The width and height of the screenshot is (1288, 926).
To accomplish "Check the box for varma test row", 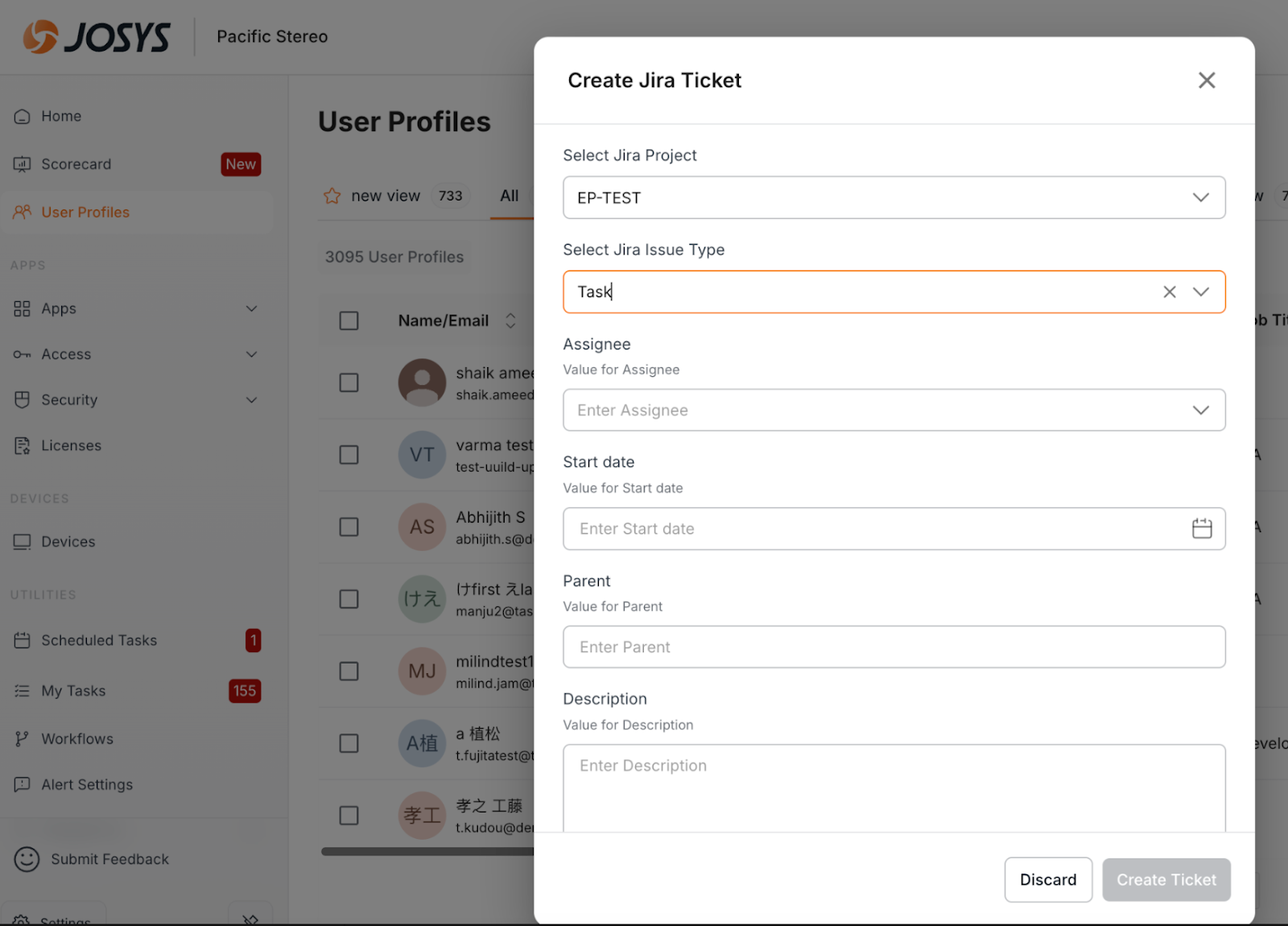I will pos(349,455).
